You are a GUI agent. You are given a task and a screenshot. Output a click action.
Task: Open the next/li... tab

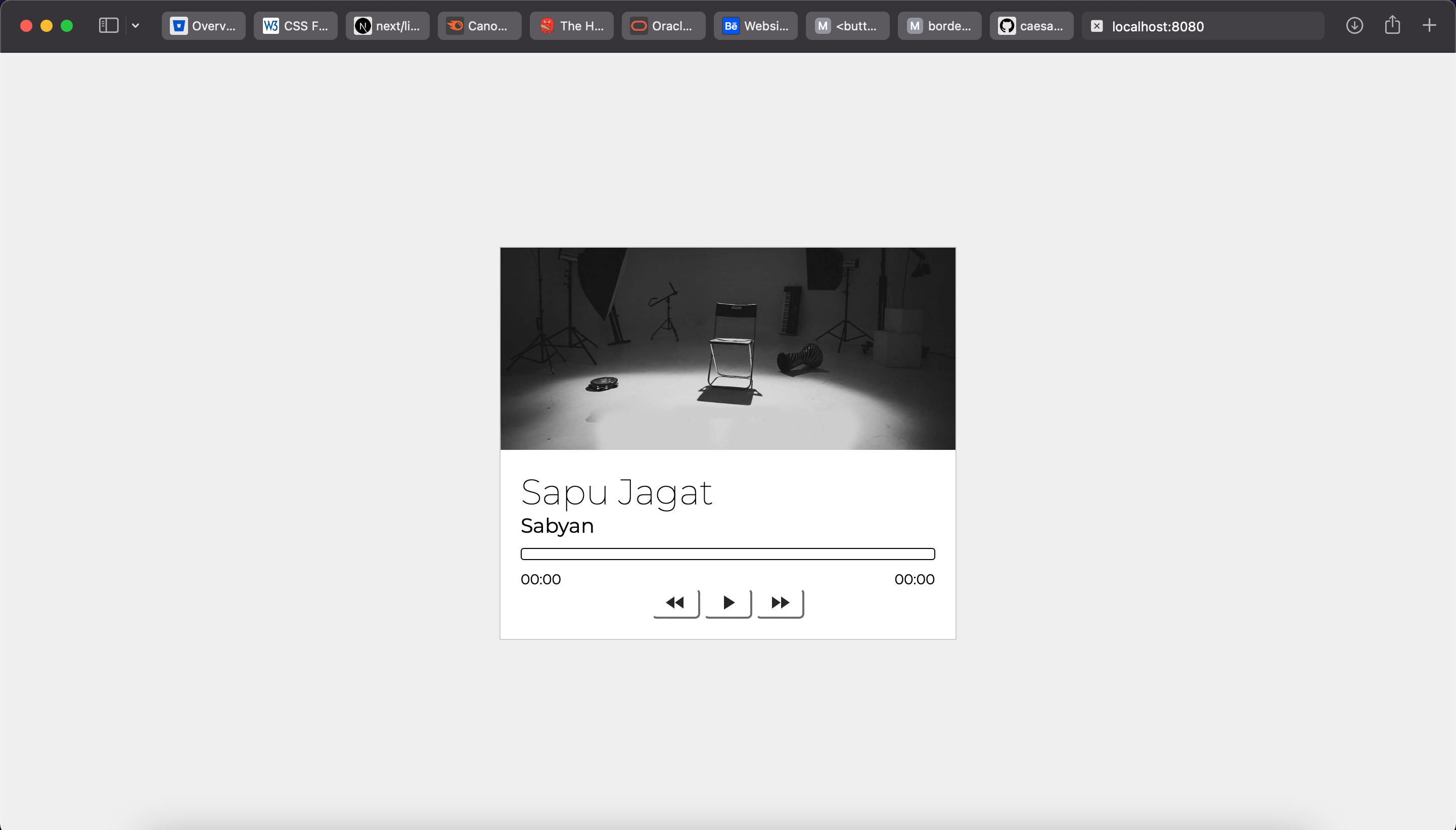(x=388, y=26)
